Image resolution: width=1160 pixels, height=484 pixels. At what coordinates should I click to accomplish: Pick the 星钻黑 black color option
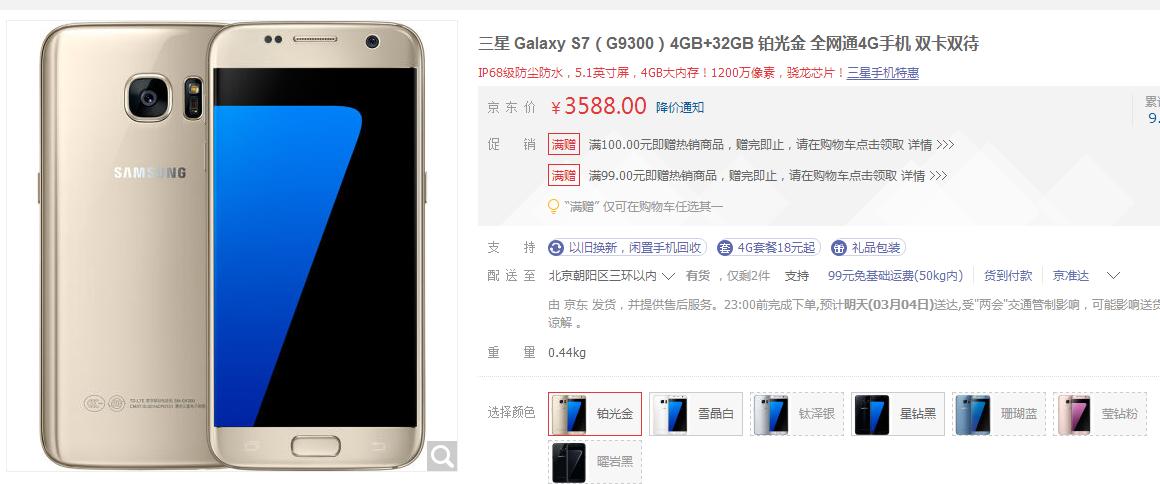[x=898, y=414]
